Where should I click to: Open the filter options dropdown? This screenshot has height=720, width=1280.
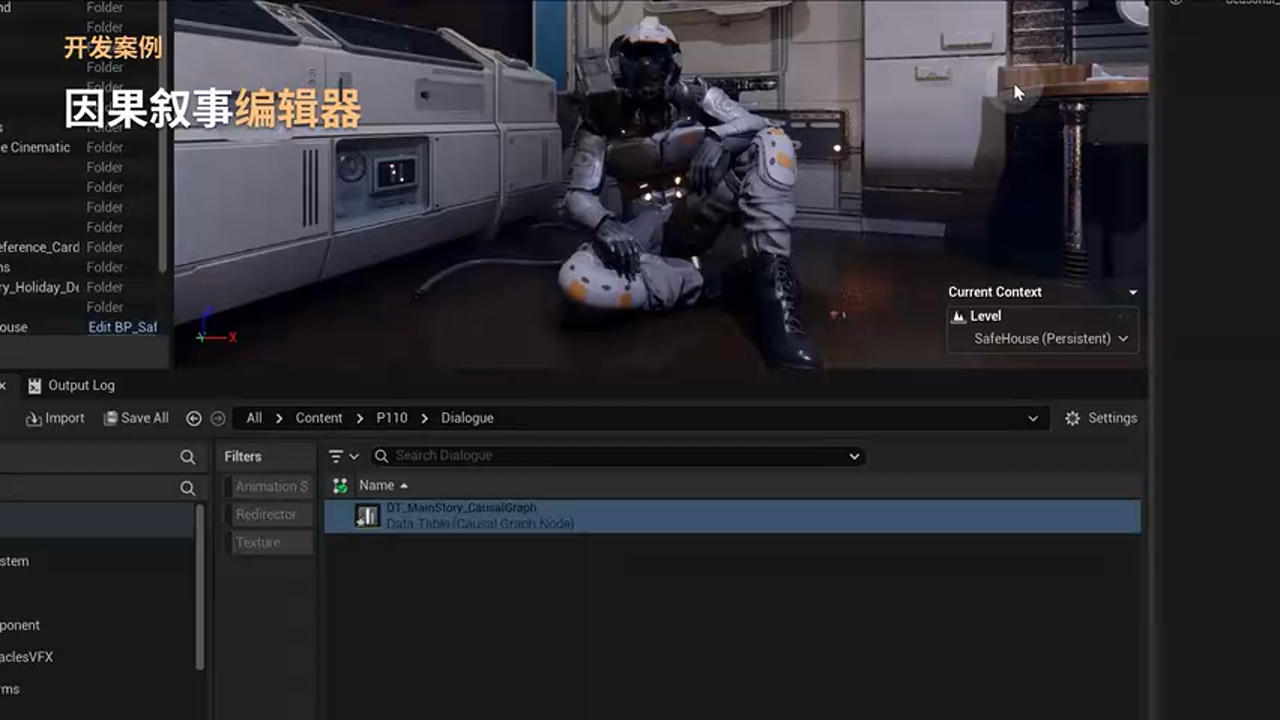343,456
